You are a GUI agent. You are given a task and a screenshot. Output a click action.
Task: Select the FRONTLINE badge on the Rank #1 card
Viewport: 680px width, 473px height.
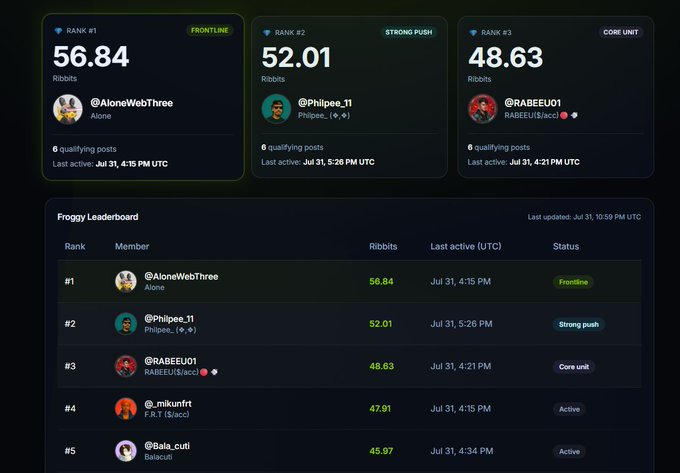tap(210, 30)
